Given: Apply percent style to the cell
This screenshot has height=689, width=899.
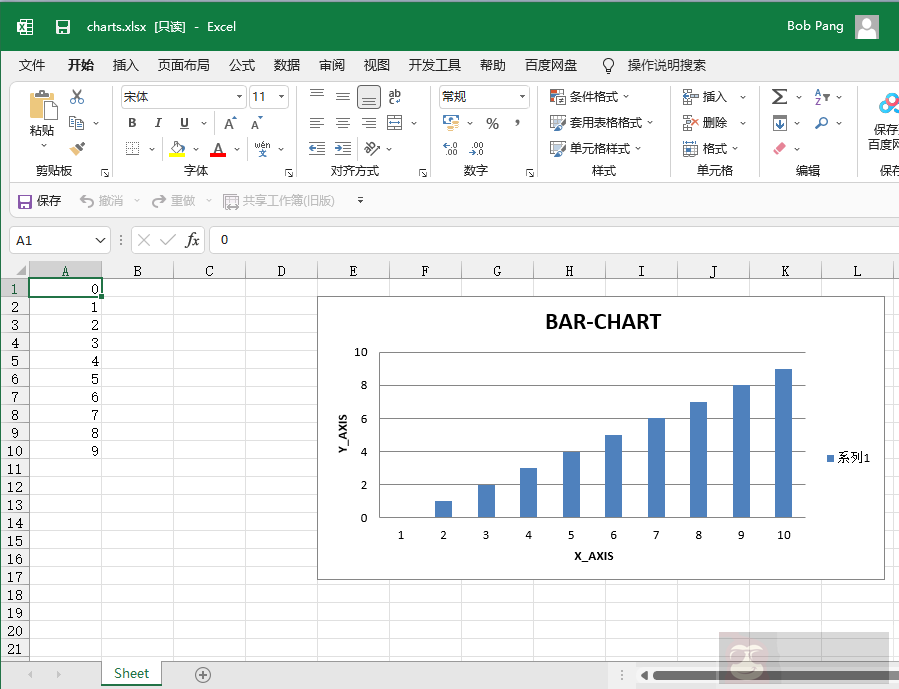Looking at the screenshot, I should [492, 123].
